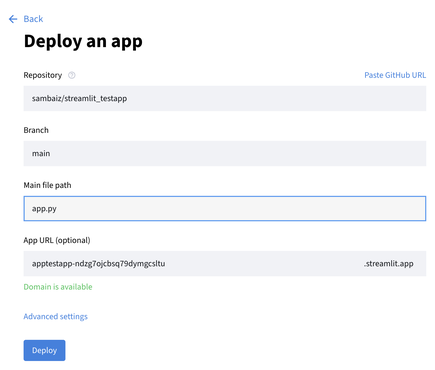Click the back arrow icon
This screenshot has height=370, width=435.
pos(13,19)
